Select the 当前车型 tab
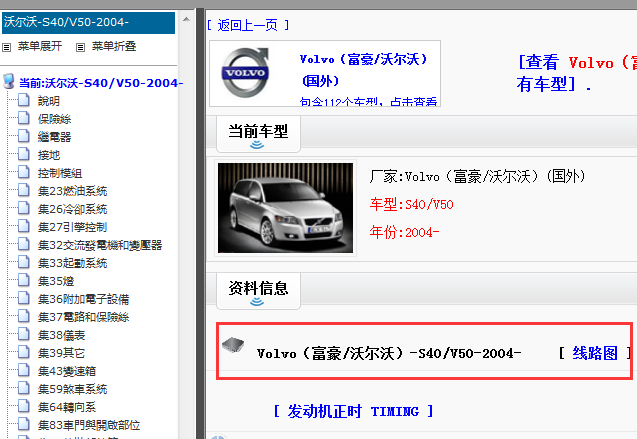This screenshot has height=439, width=637. [258, 134]
